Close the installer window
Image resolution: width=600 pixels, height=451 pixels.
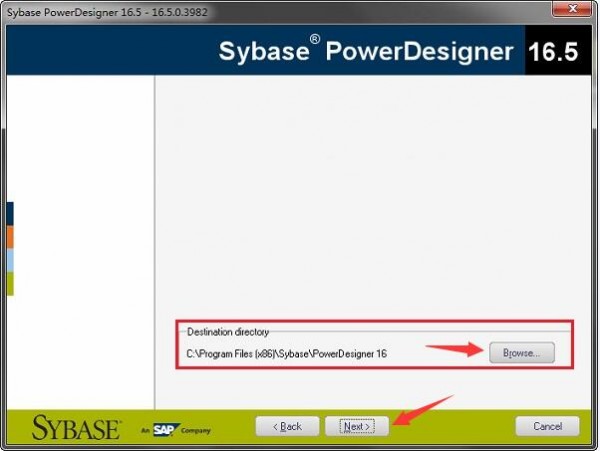point(572,8)
